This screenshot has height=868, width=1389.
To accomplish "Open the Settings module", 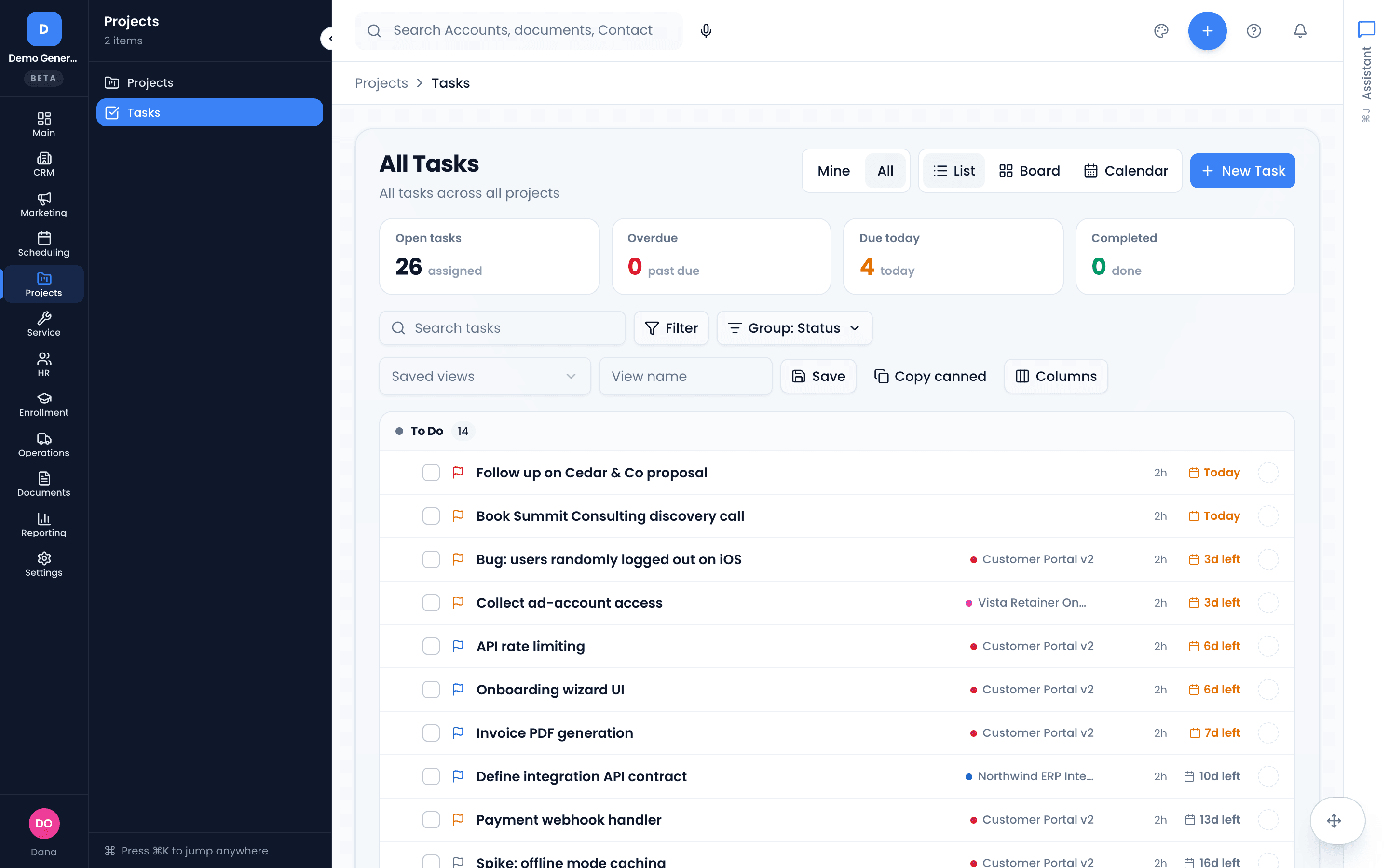I will pyautogui.click(x=43, y=564).
